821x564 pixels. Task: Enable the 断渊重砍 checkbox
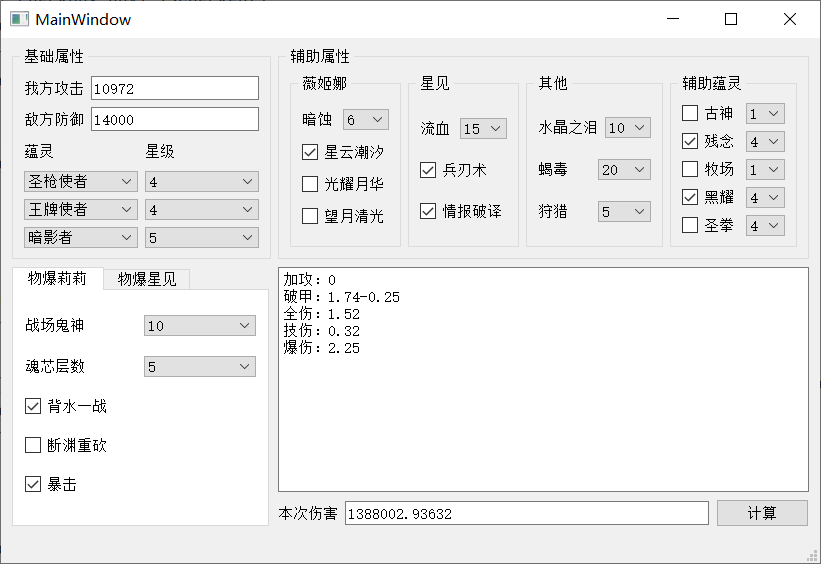click(x=33, y=445)
